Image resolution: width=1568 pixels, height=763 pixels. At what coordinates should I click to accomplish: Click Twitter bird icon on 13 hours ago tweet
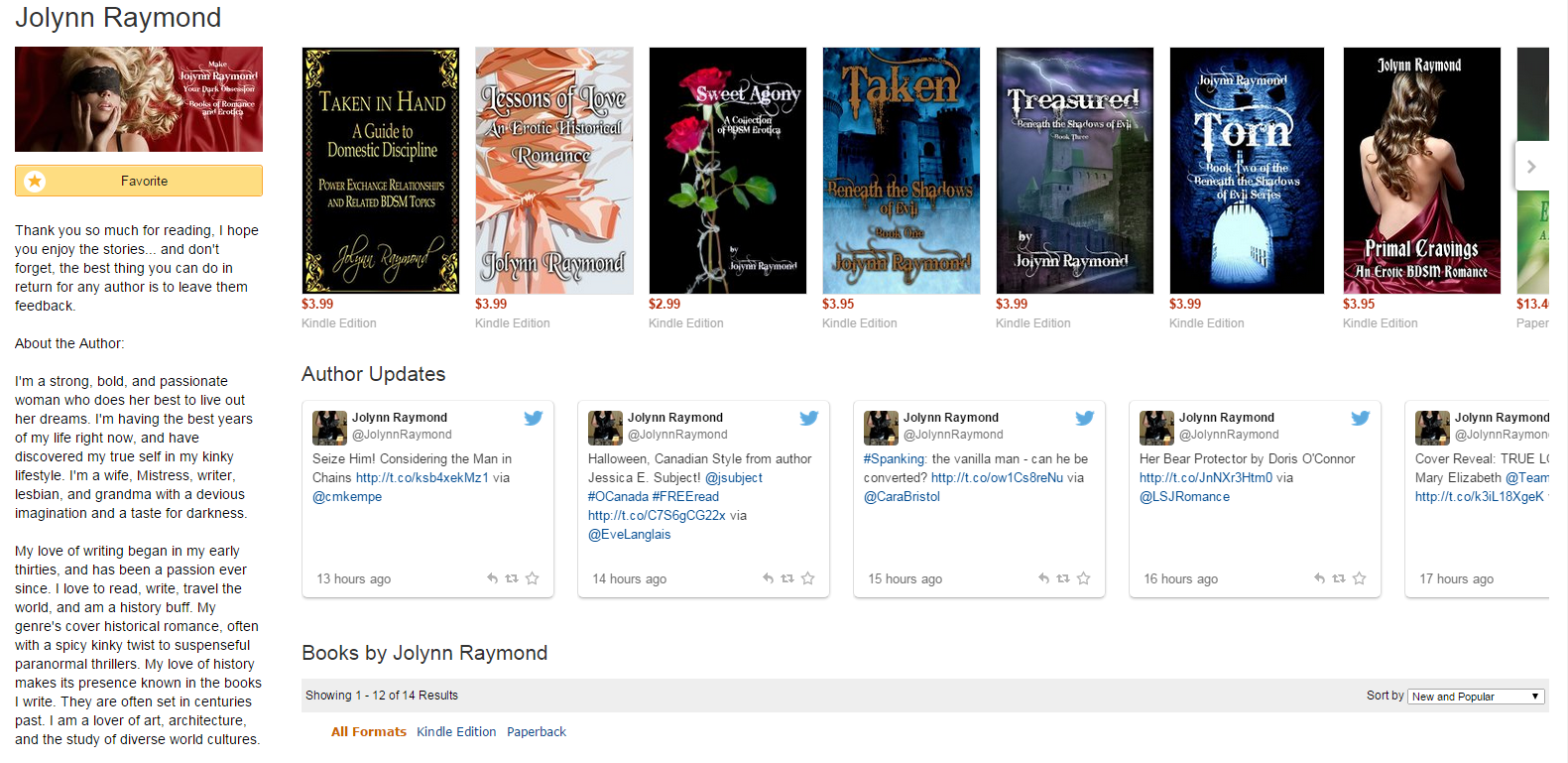coord(534,418)
